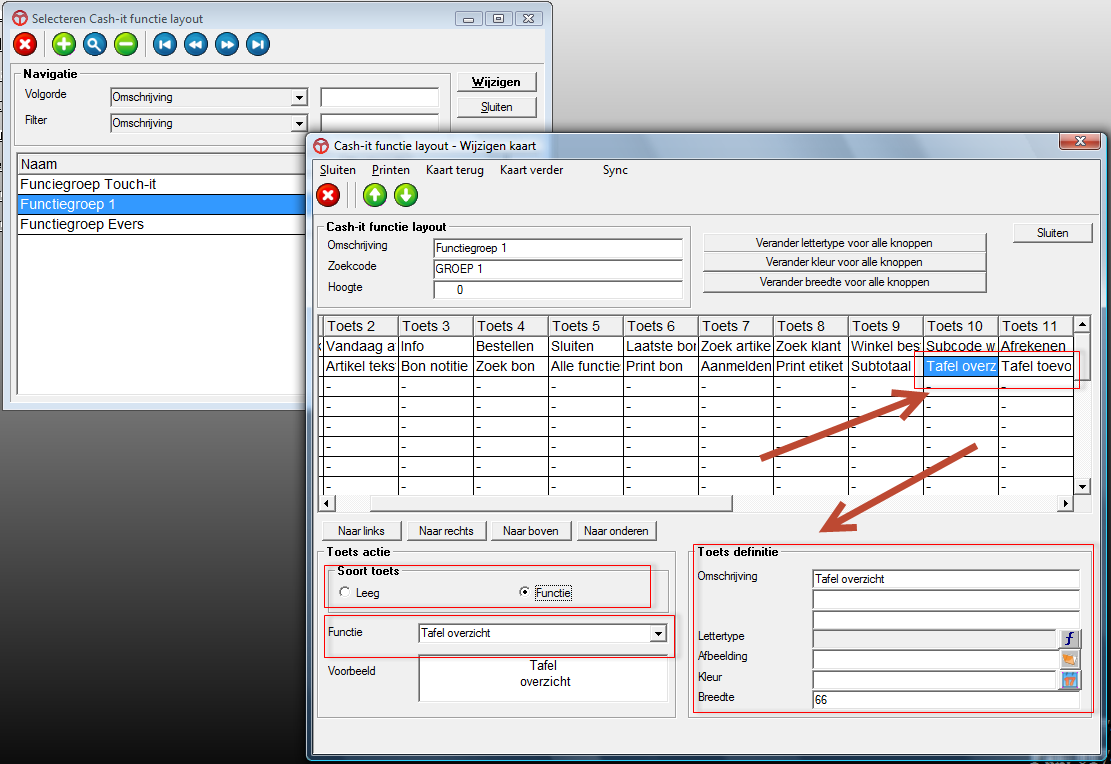
Task: Click green minus remove icon in Selecteren window
Action: (125, 45)
